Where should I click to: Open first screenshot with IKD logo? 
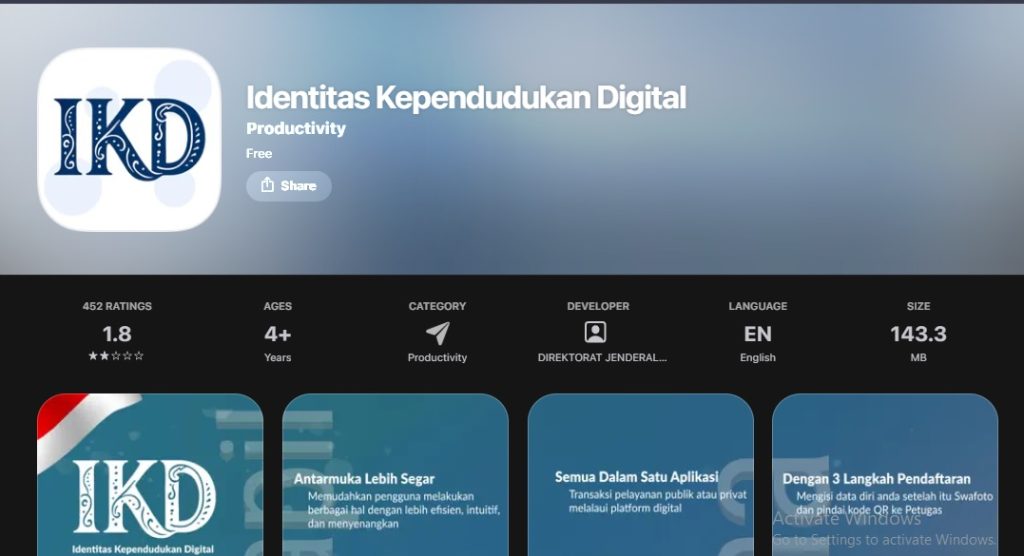click(150, 475)
